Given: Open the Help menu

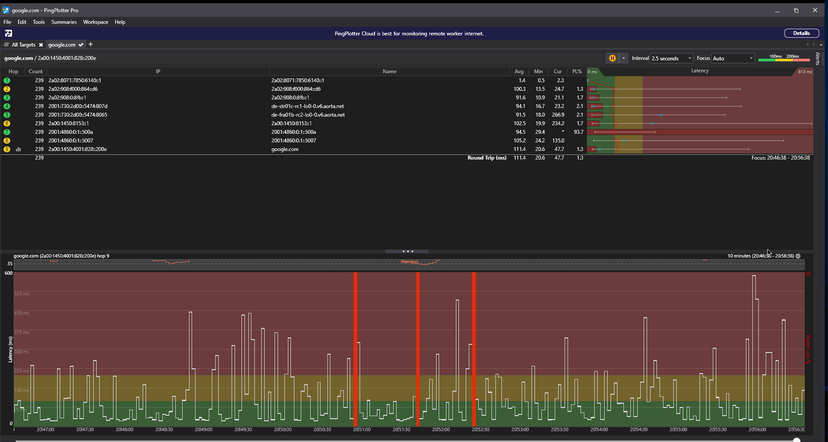Looking at the screenshot, I should tap(120, 22).
